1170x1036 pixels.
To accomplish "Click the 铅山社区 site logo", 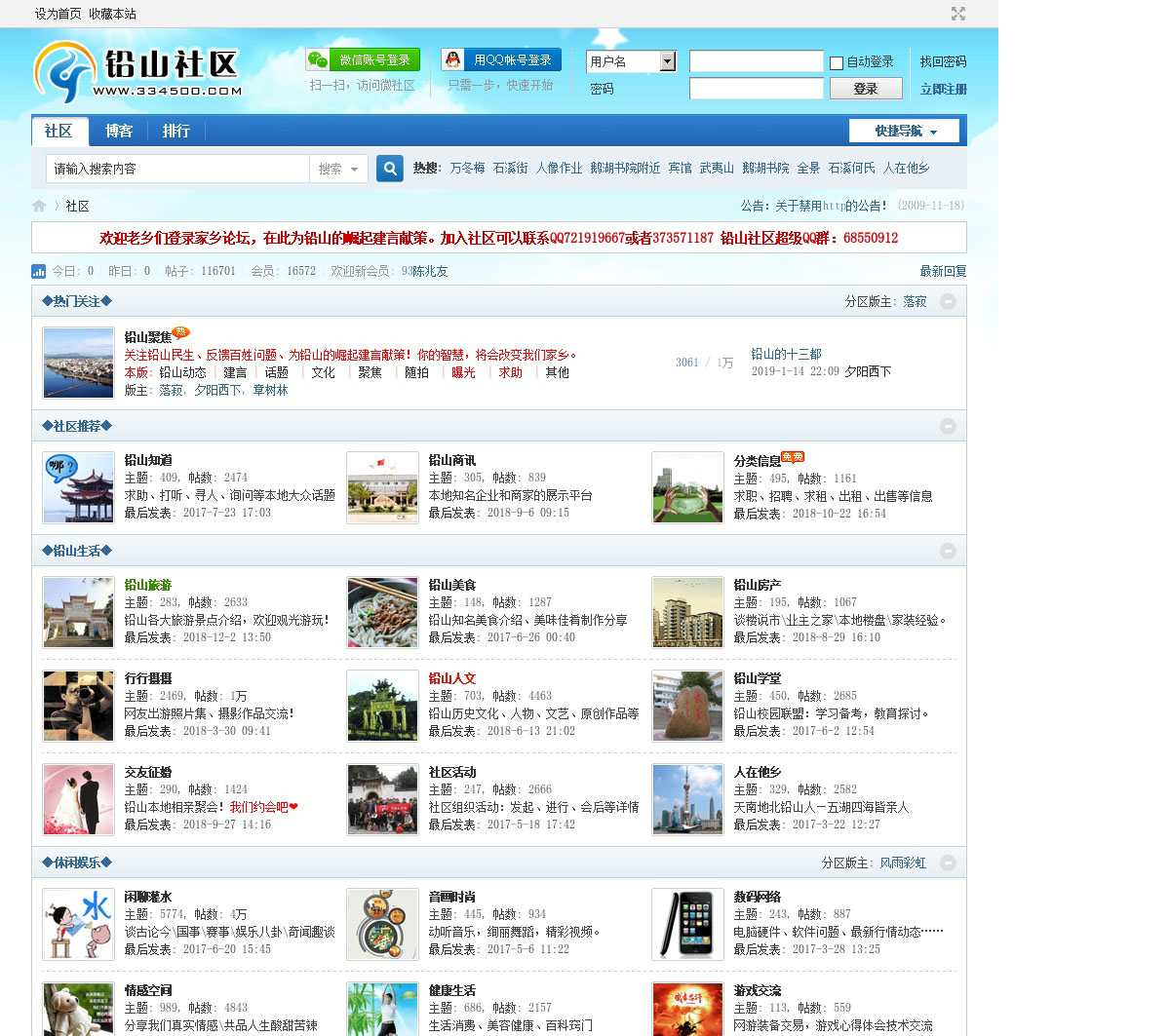I will point(136,71).
